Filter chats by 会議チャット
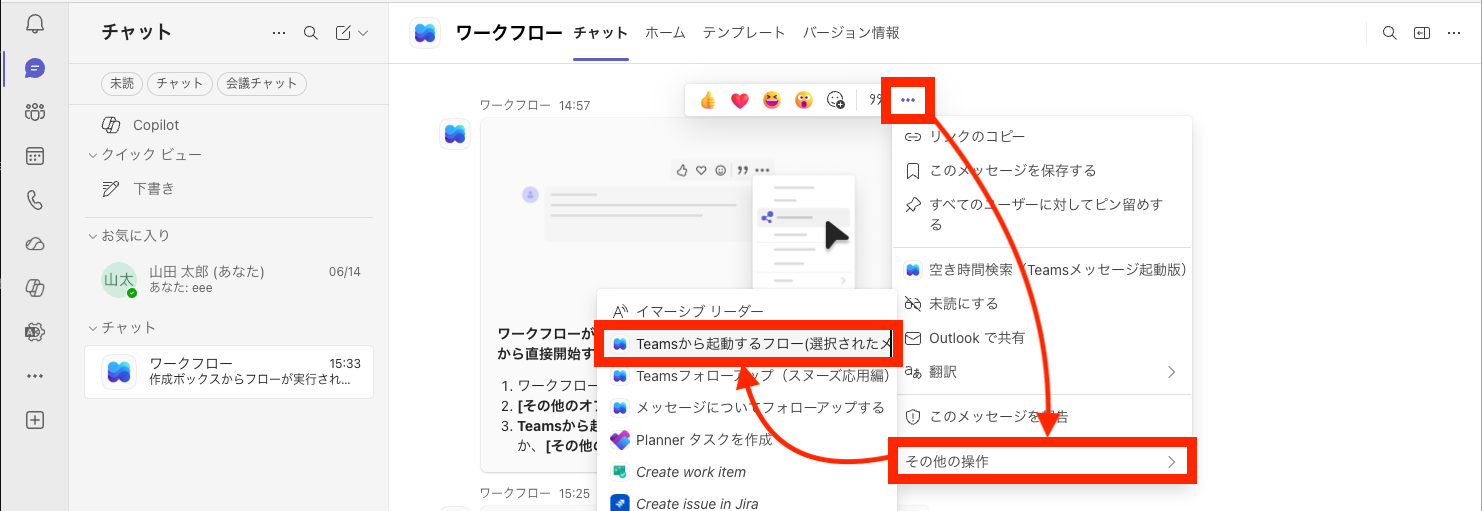The width and height of the screenshot is (1482, 511). click(261, 84)
